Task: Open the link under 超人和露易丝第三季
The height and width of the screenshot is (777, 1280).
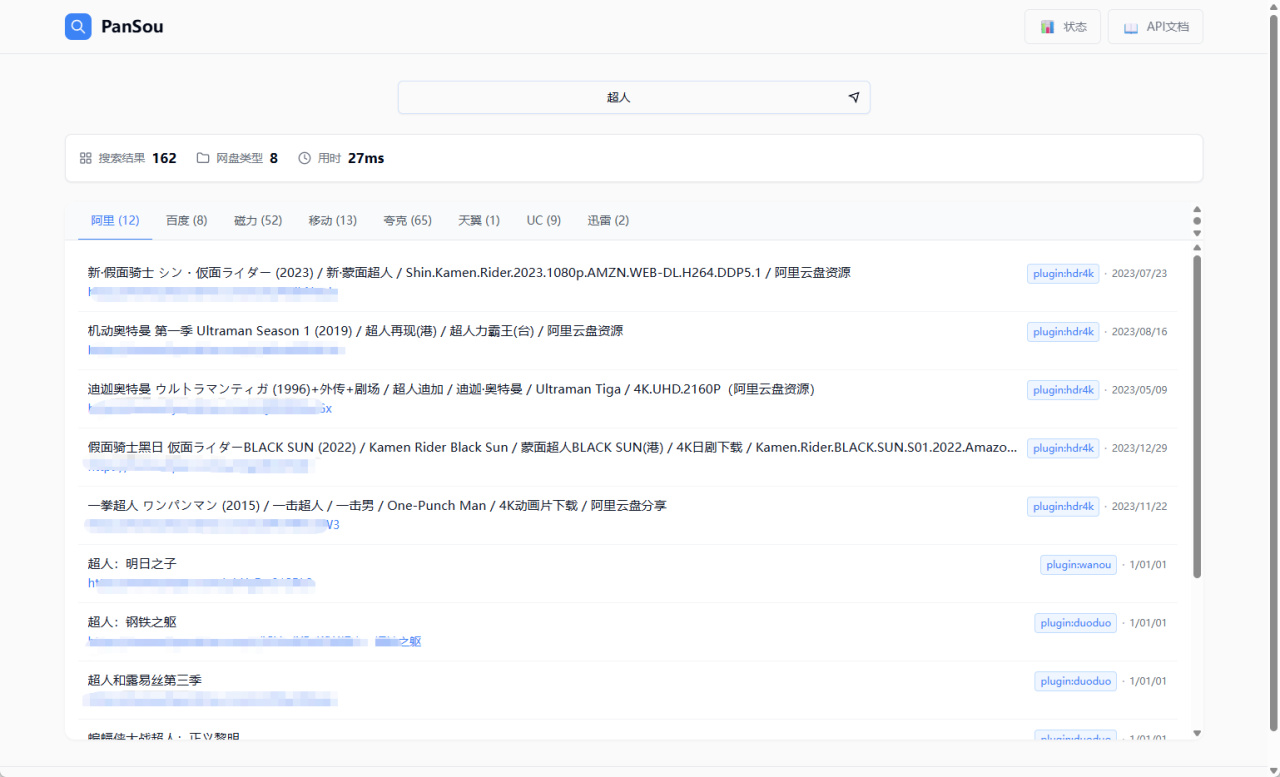Action: coord(211,699)
